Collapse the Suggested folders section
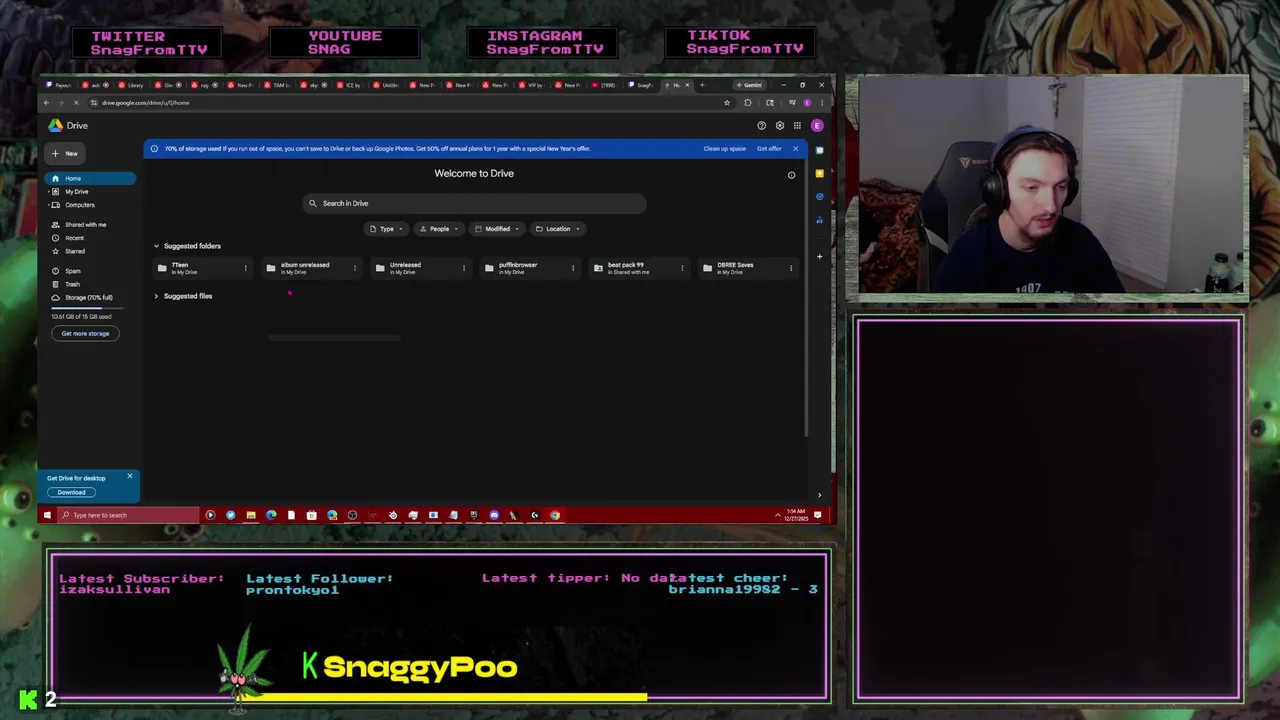Image resolution: width=1280 pixels, height=720 pixels. tap(156, 246)
